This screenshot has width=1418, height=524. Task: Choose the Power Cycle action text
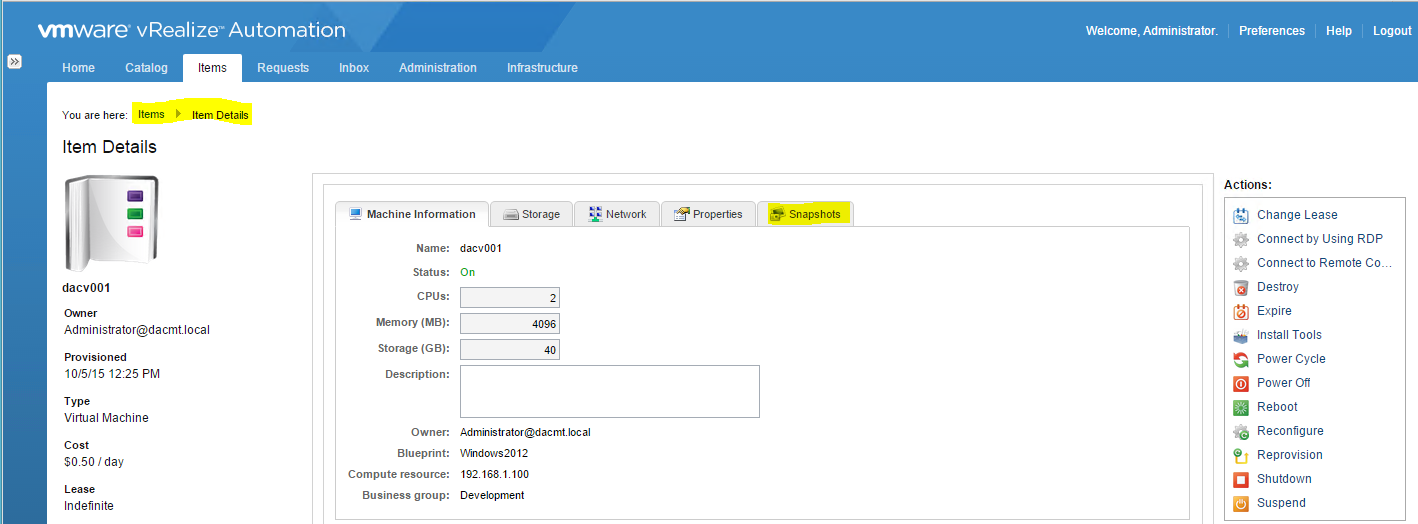(1291, 359)
